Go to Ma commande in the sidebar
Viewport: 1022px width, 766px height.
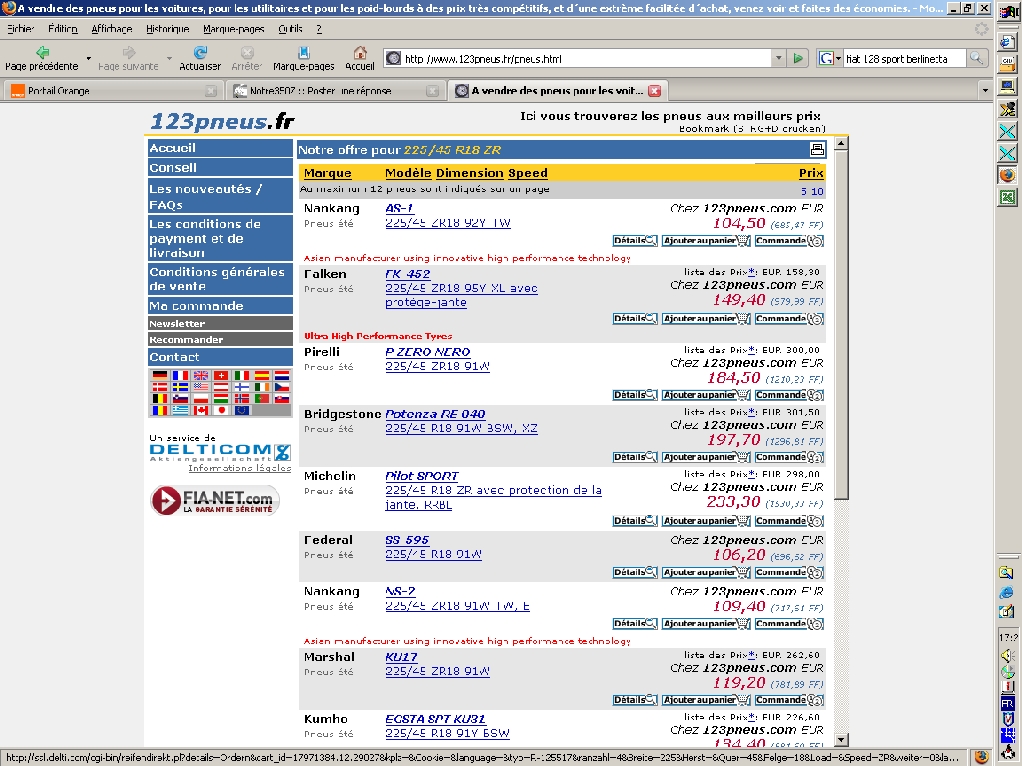click(x=220, y=306)
